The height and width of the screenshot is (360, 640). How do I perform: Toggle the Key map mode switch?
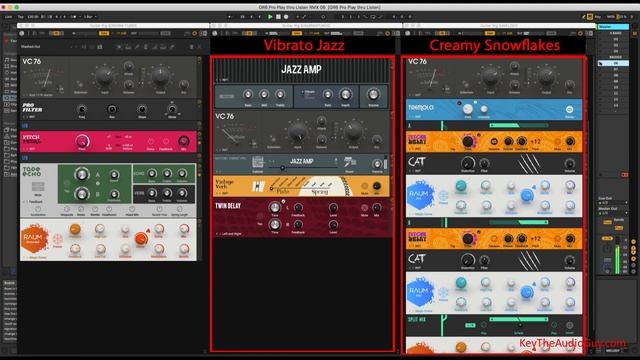coord(598,17)
